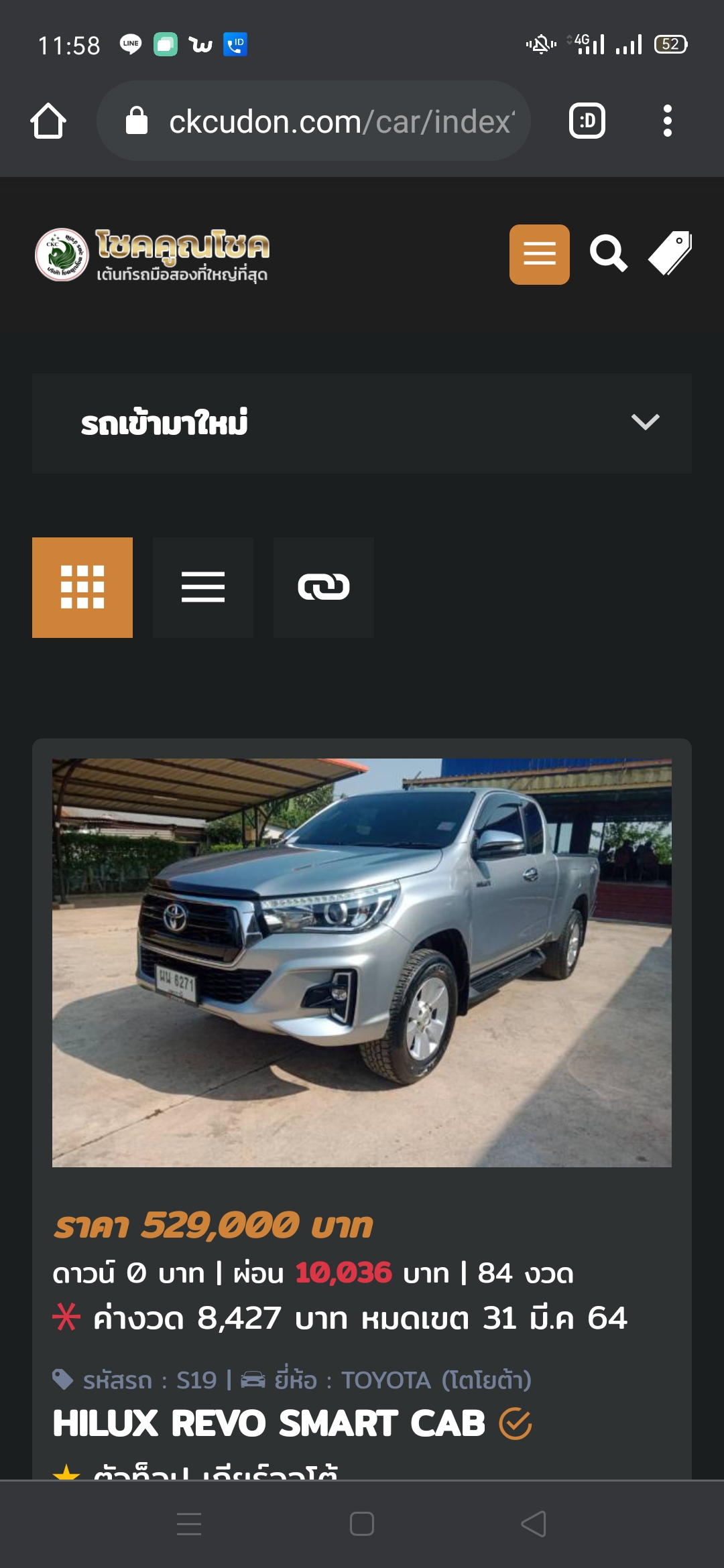The width and height of the screenshot is (724, 1568).
Task: Open HILUX REVO SMART CAB listing title
Action: point(269,1423)
